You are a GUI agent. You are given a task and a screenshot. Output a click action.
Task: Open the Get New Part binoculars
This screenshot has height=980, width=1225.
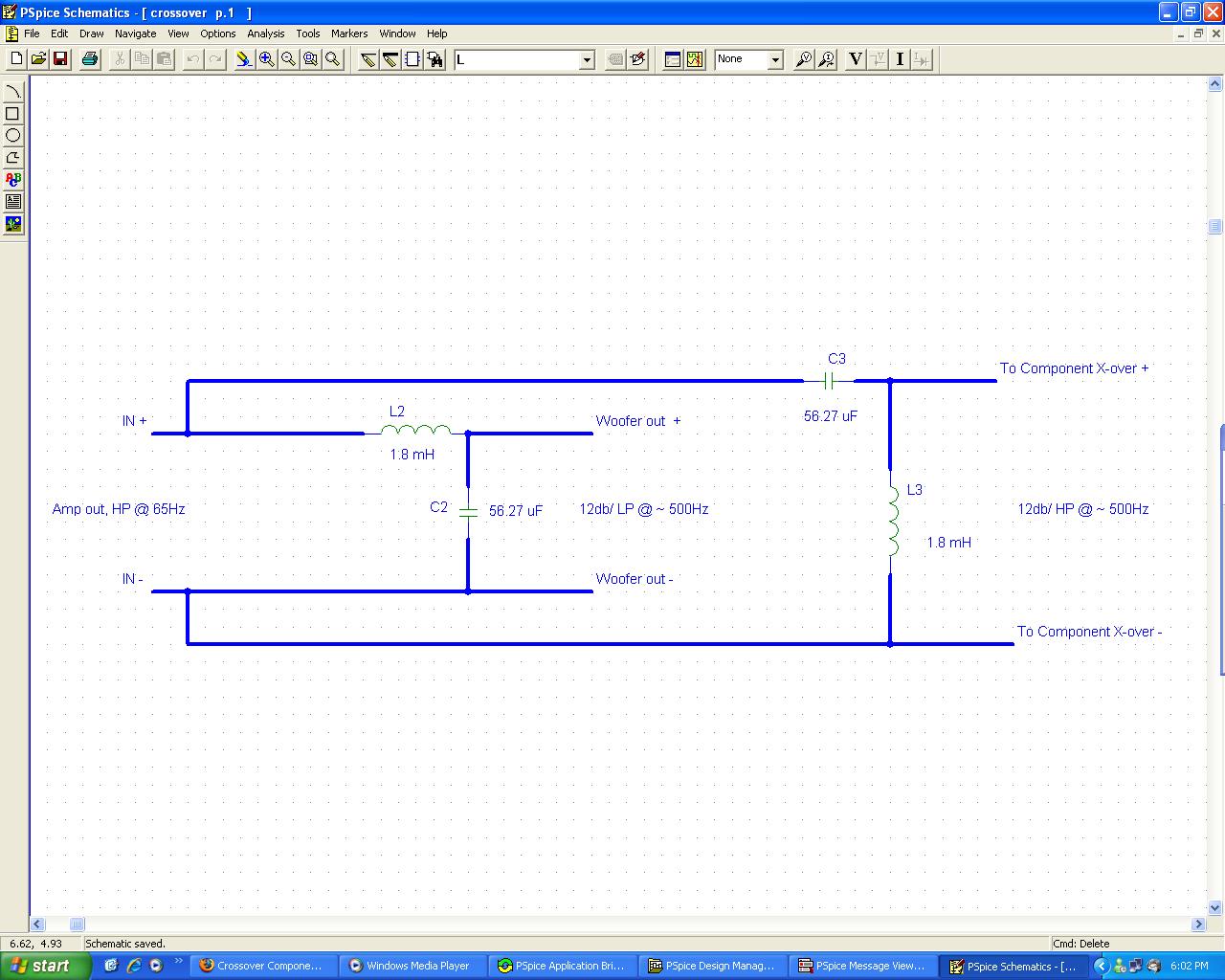(435, 59)
